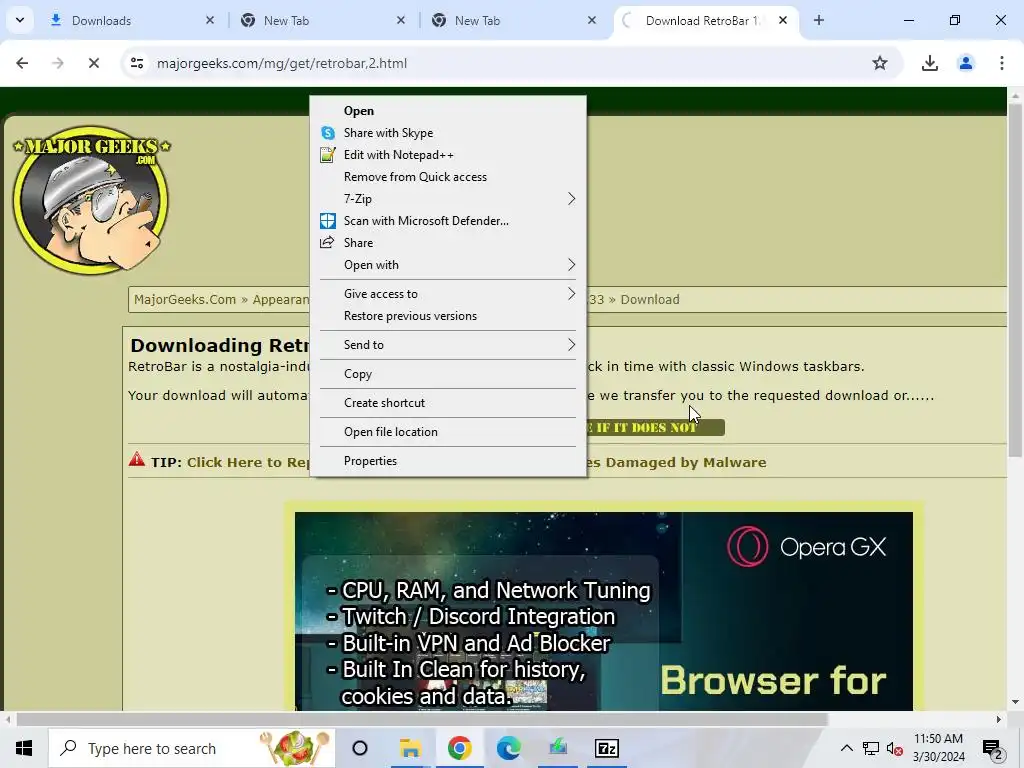Expand the 7-Zip submenu
The image size is (1024, 768).
point(448,199)
